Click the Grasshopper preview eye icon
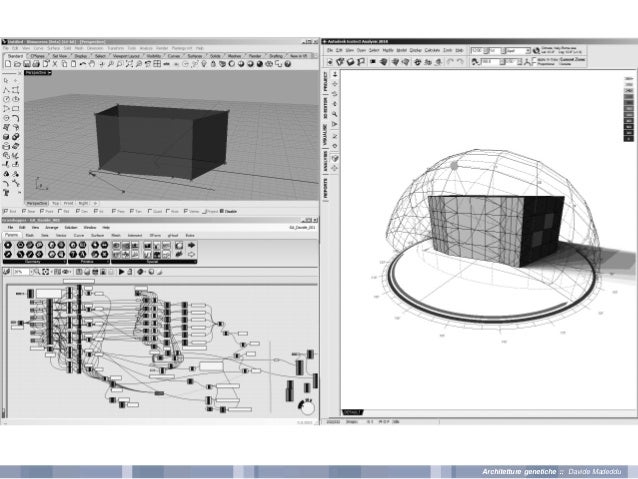Image resolution: width=638 pixels, height=479 pixels. click(x=66, y=270)
